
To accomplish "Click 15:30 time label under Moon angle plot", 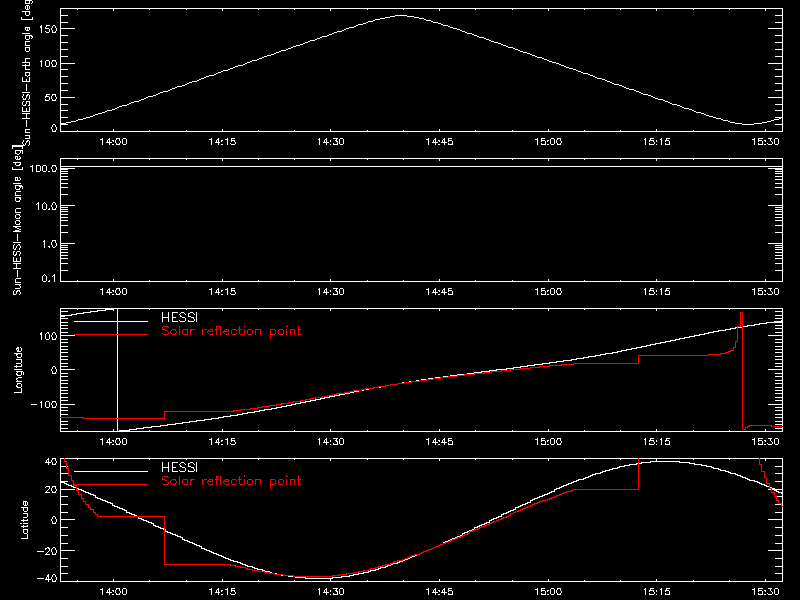I will [x=765, y=291].
